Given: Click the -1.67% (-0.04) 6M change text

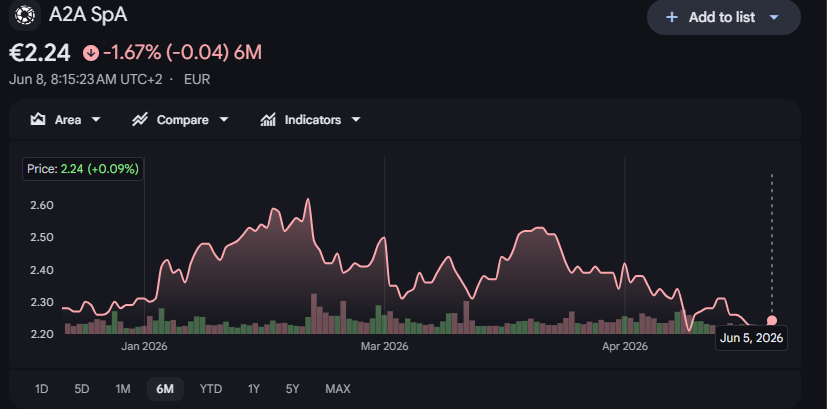Looking at the screenshot, I should pyautogui.click(x=182, y=53).
